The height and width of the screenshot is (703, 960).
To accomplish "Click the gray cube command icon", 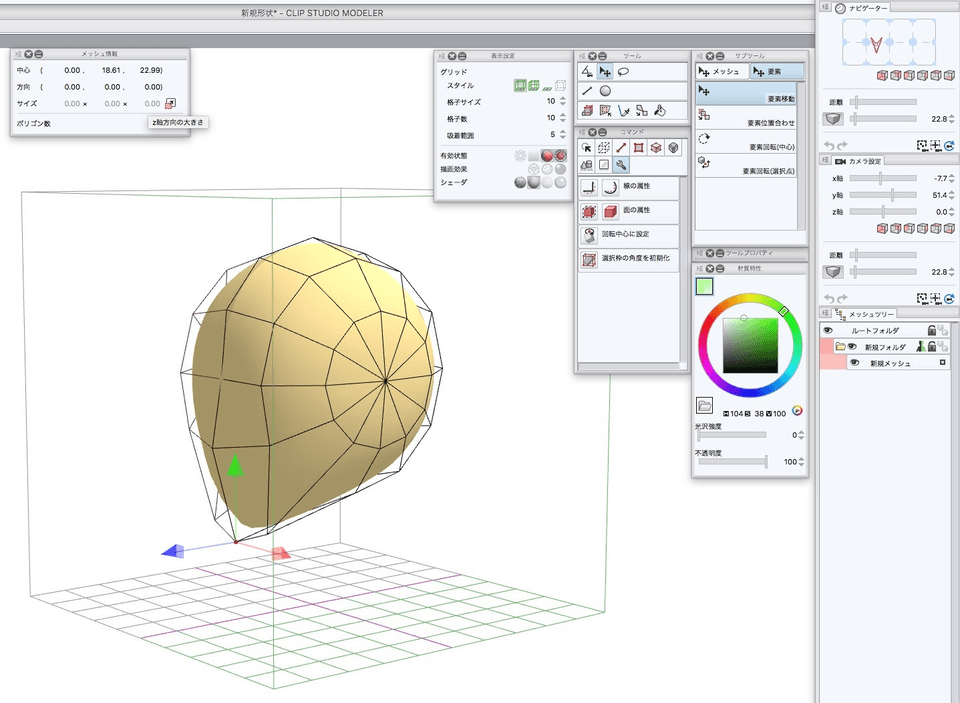I will click(x=673, y=148).
